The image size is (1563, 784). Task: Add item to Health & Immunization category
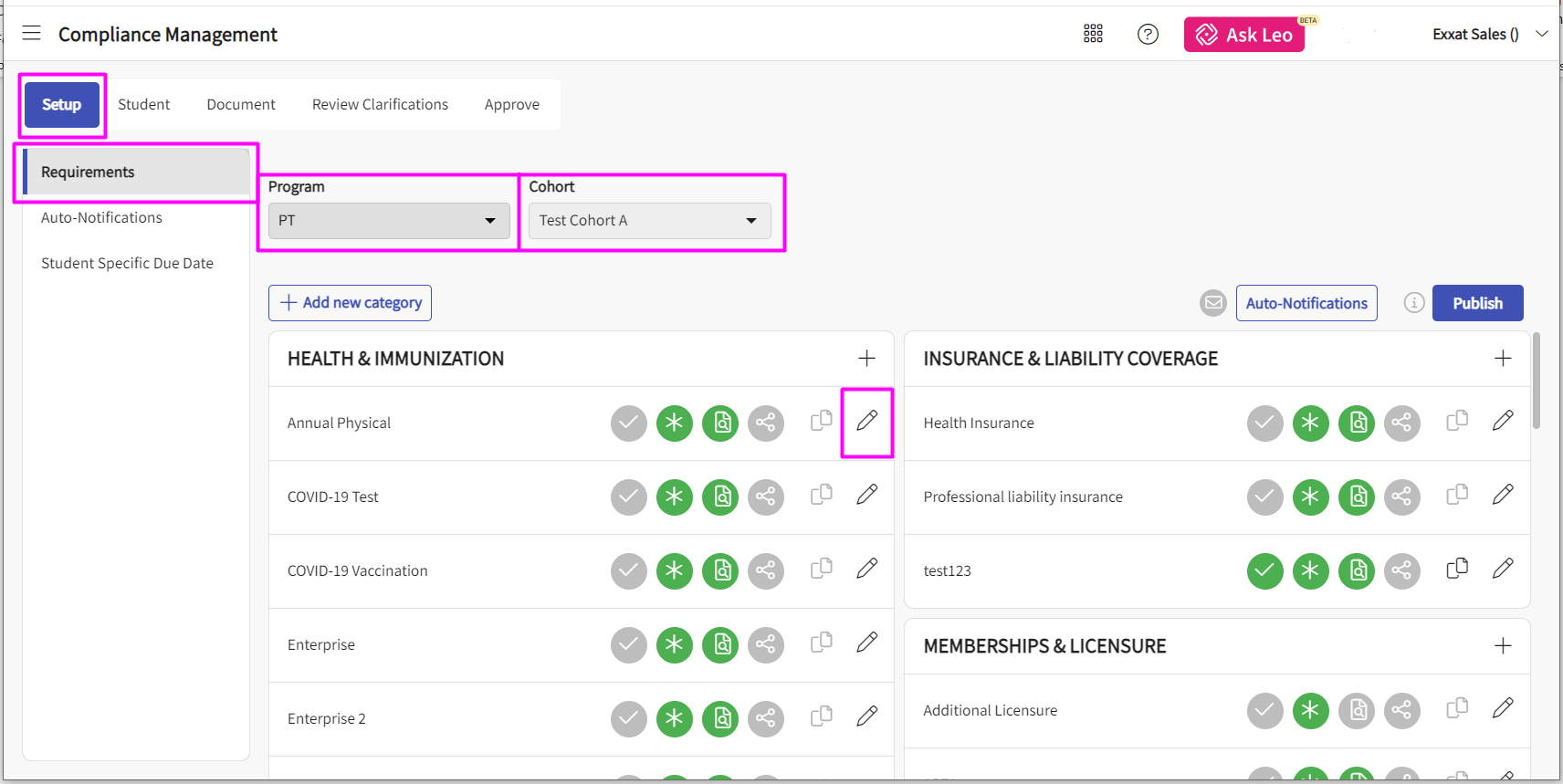tap(866, 359)
